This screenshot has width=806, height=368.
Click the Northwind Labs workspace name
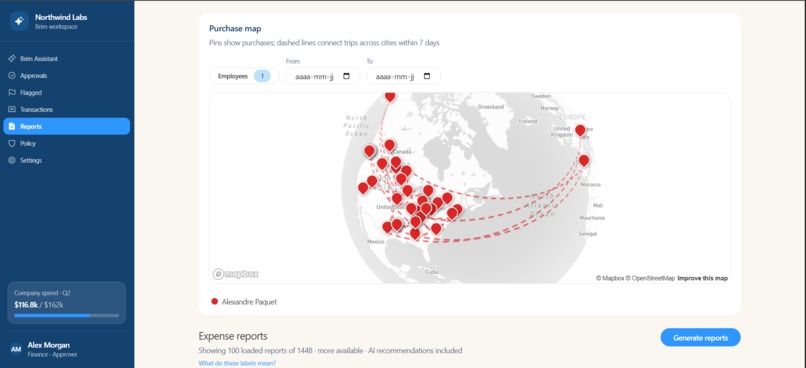[x=61, y=17]
